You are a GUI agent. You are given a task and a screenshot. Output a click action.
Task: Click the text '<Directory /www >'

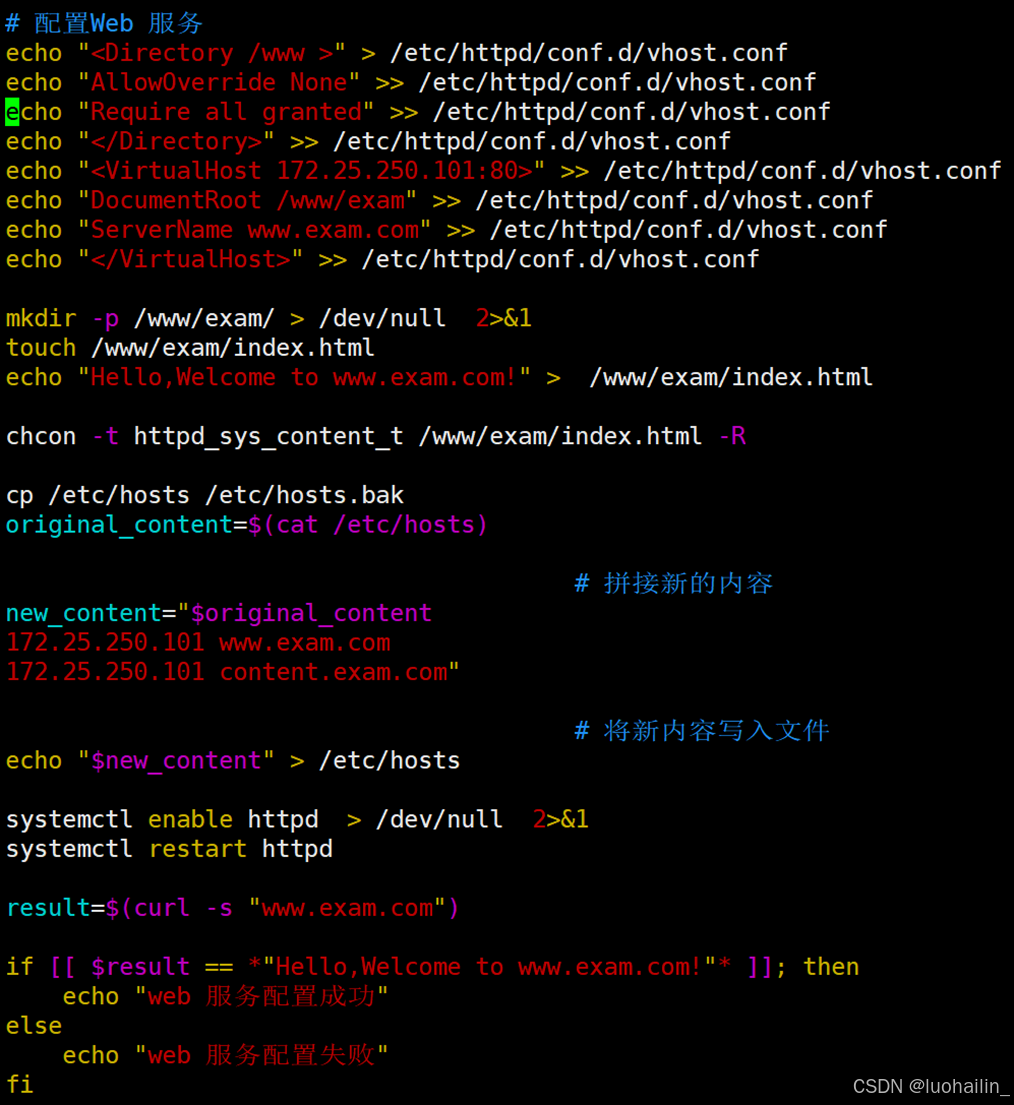coord(211,53)
